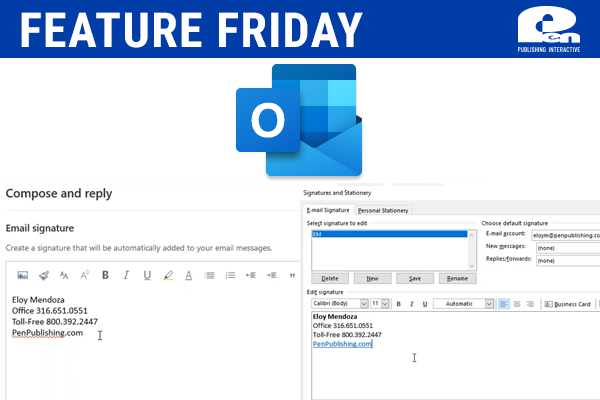Viewport: 600px width, 400px height.
Task: Apply numbered list formatting
Action: (x=230, y=275)
